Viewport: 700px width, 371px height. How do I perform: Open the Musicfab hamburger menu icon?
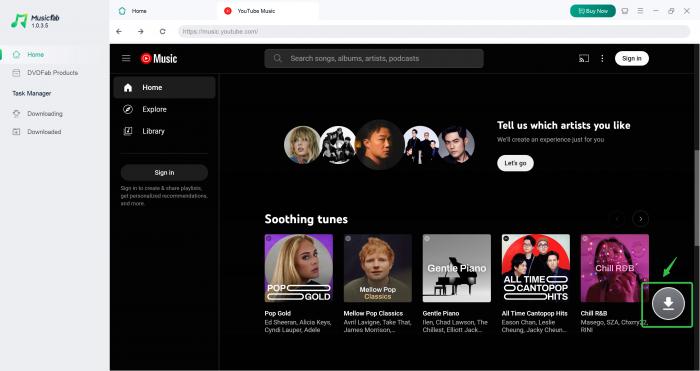point(640,11)
